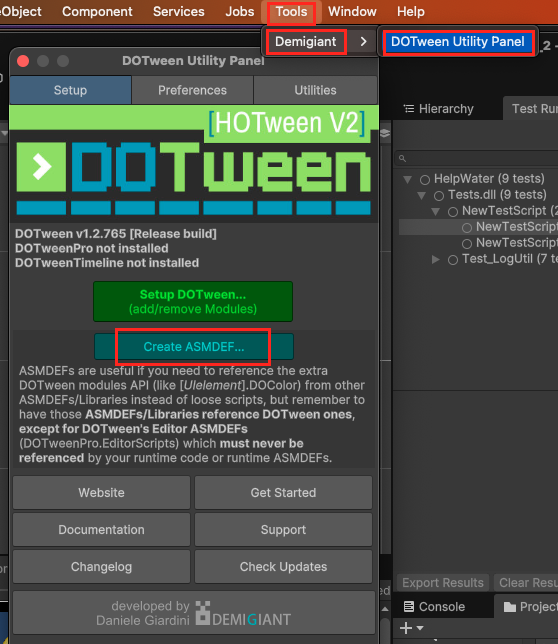Switch to the Setup tab

[70, 90]
